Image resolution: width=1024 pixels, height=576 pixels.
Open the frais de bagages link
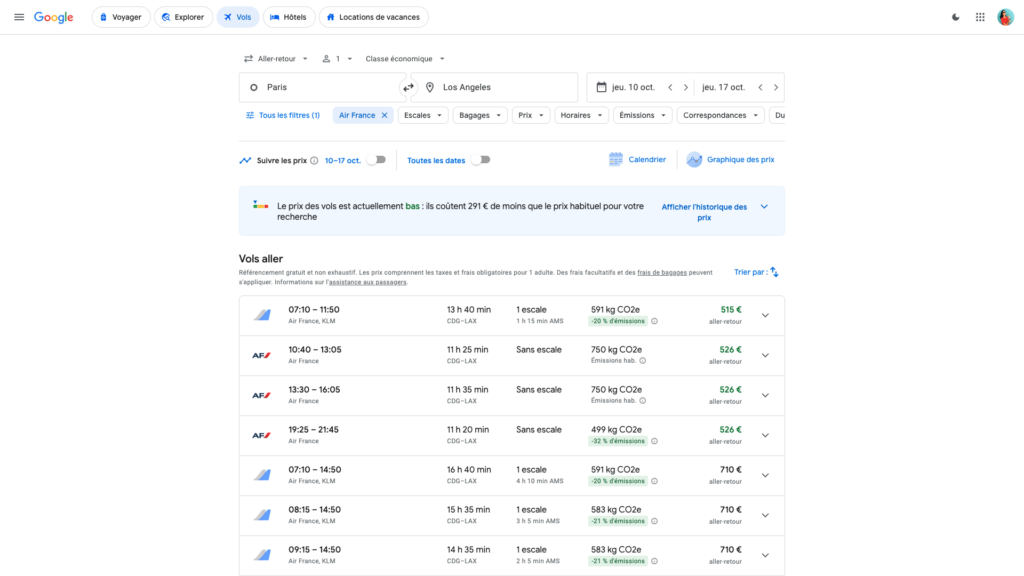coord(662,273)
